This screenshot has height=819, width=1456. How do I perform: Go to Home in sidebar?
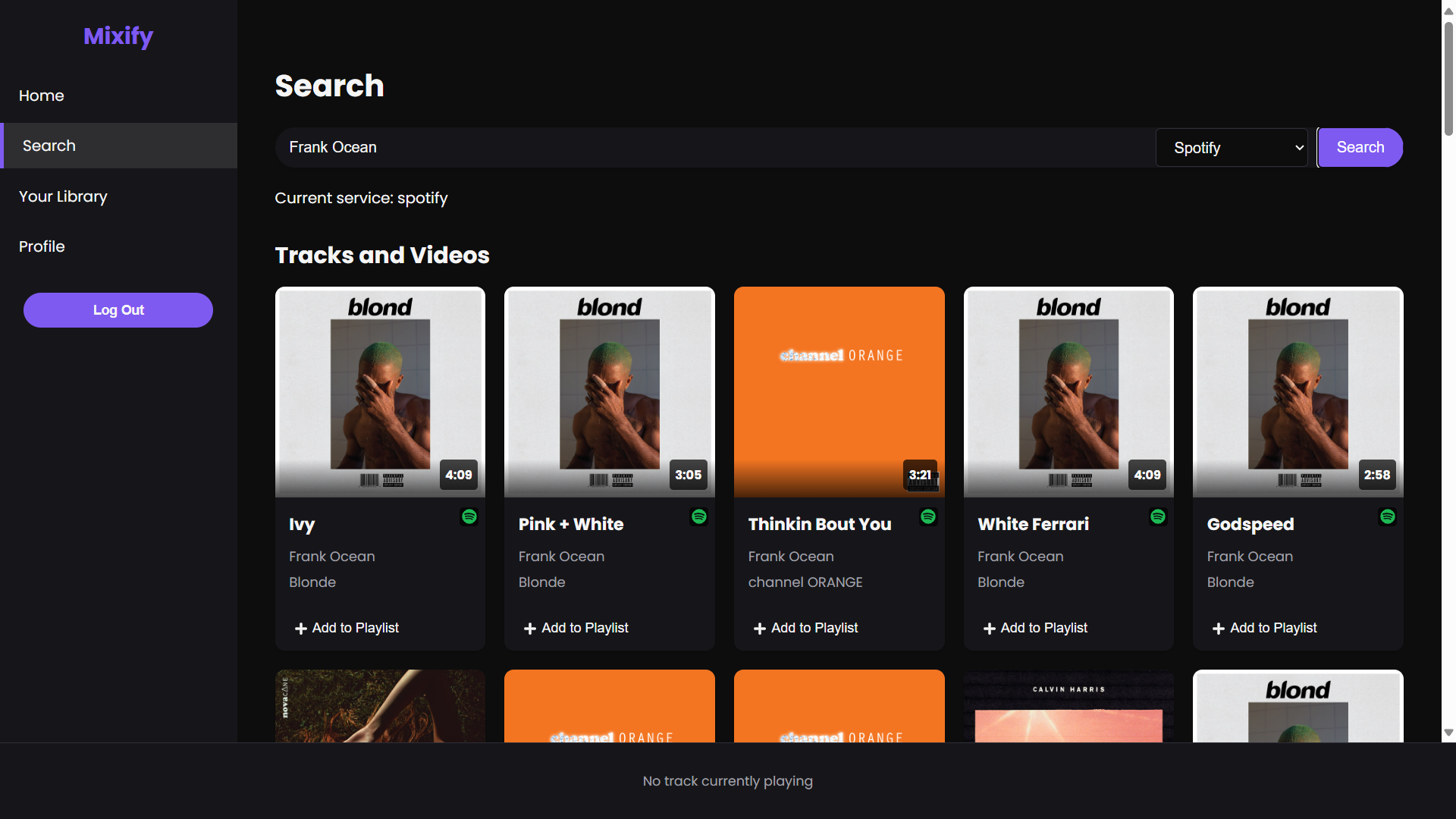point(42,96)
